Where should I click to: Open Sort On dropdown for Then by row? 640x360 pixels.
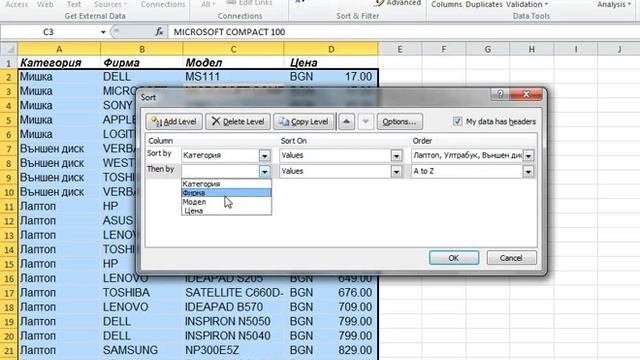point(396,171)
